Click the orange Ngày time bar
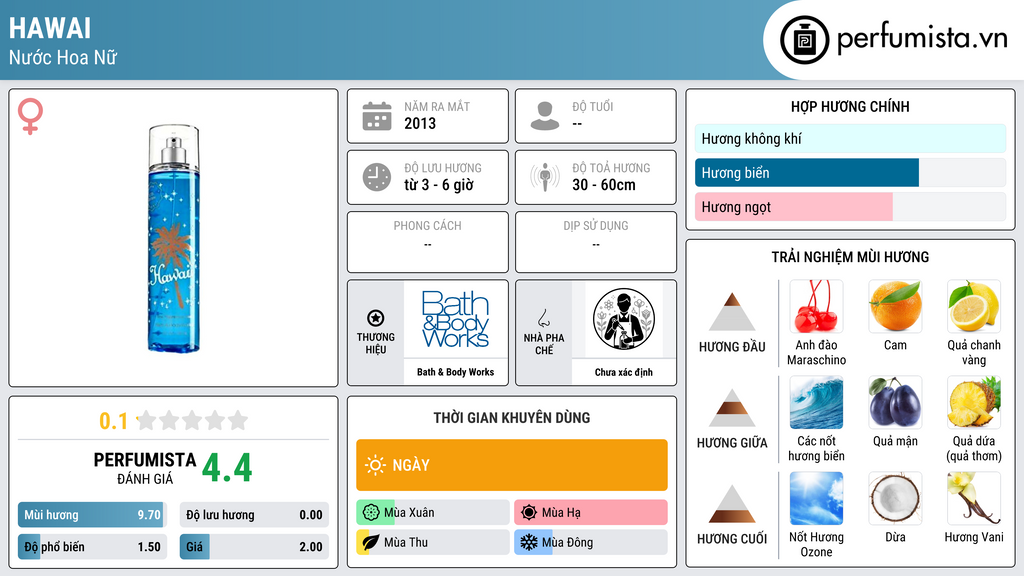Viewport: 1024px width, 576px height. tap(511, 465)
